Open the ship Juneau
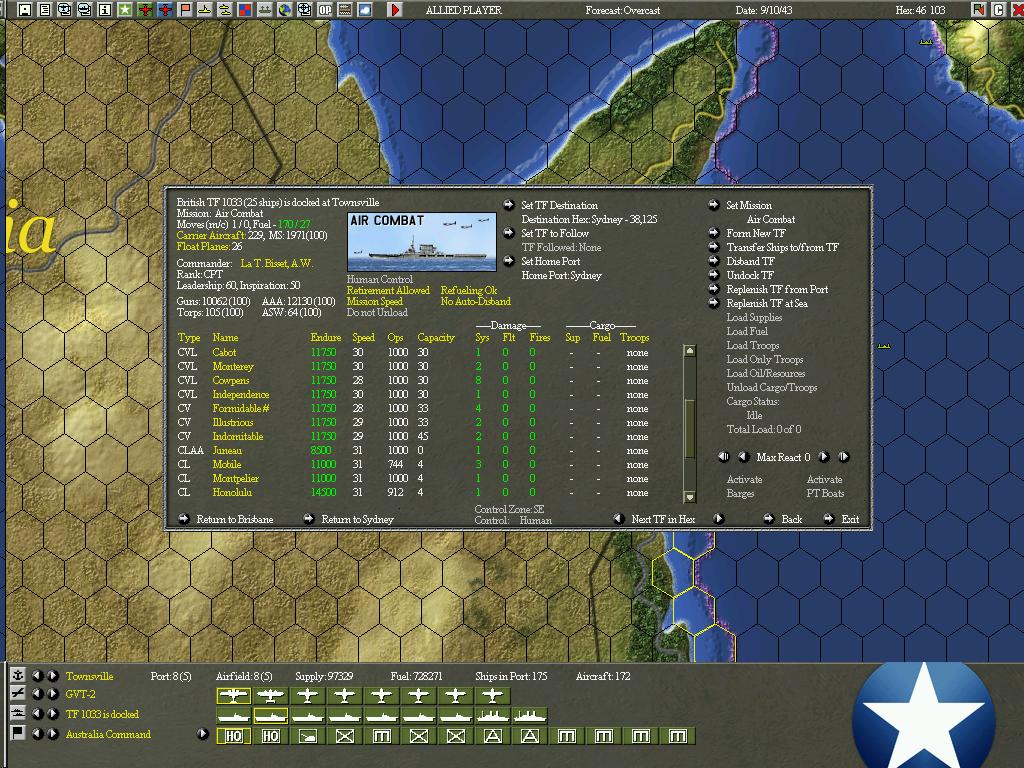Image resolution: width=1024 pixels, height=768 pixels. pyautogui.click(x=227, y=451)
